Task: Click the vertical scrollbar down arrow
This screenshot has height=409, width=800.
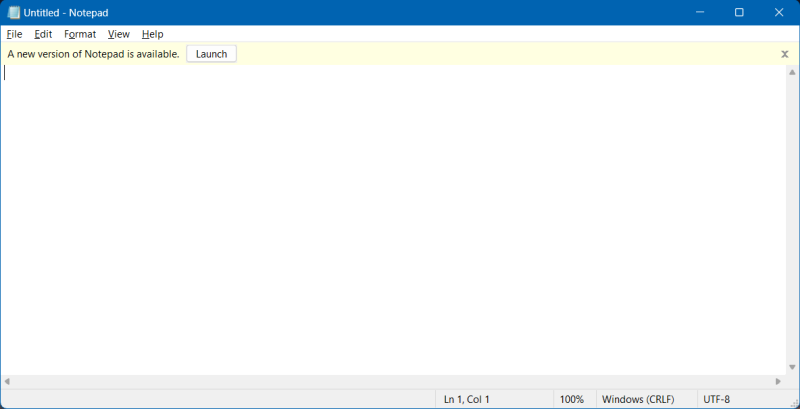Action: (792, 367)
